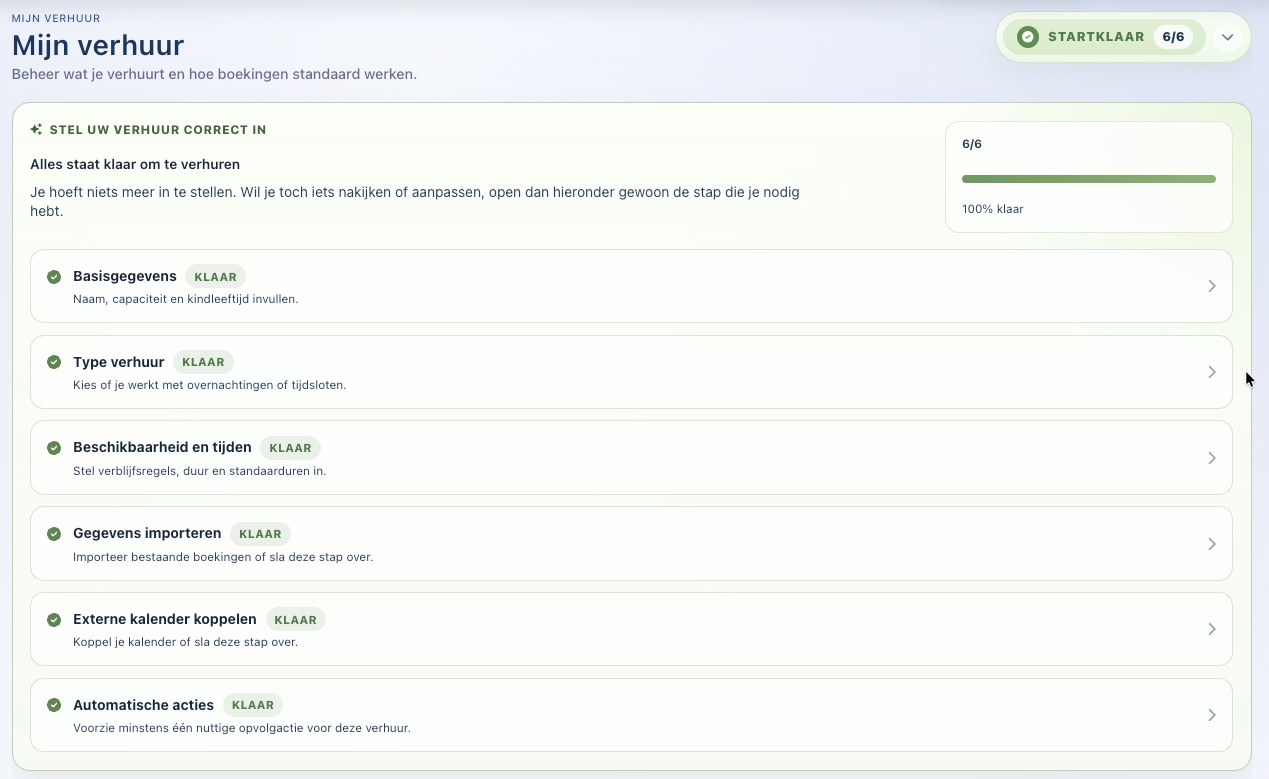Expand the Automatische acties step chevron
This screenshot has height=779, width=1269.
tap(1212, 715)
